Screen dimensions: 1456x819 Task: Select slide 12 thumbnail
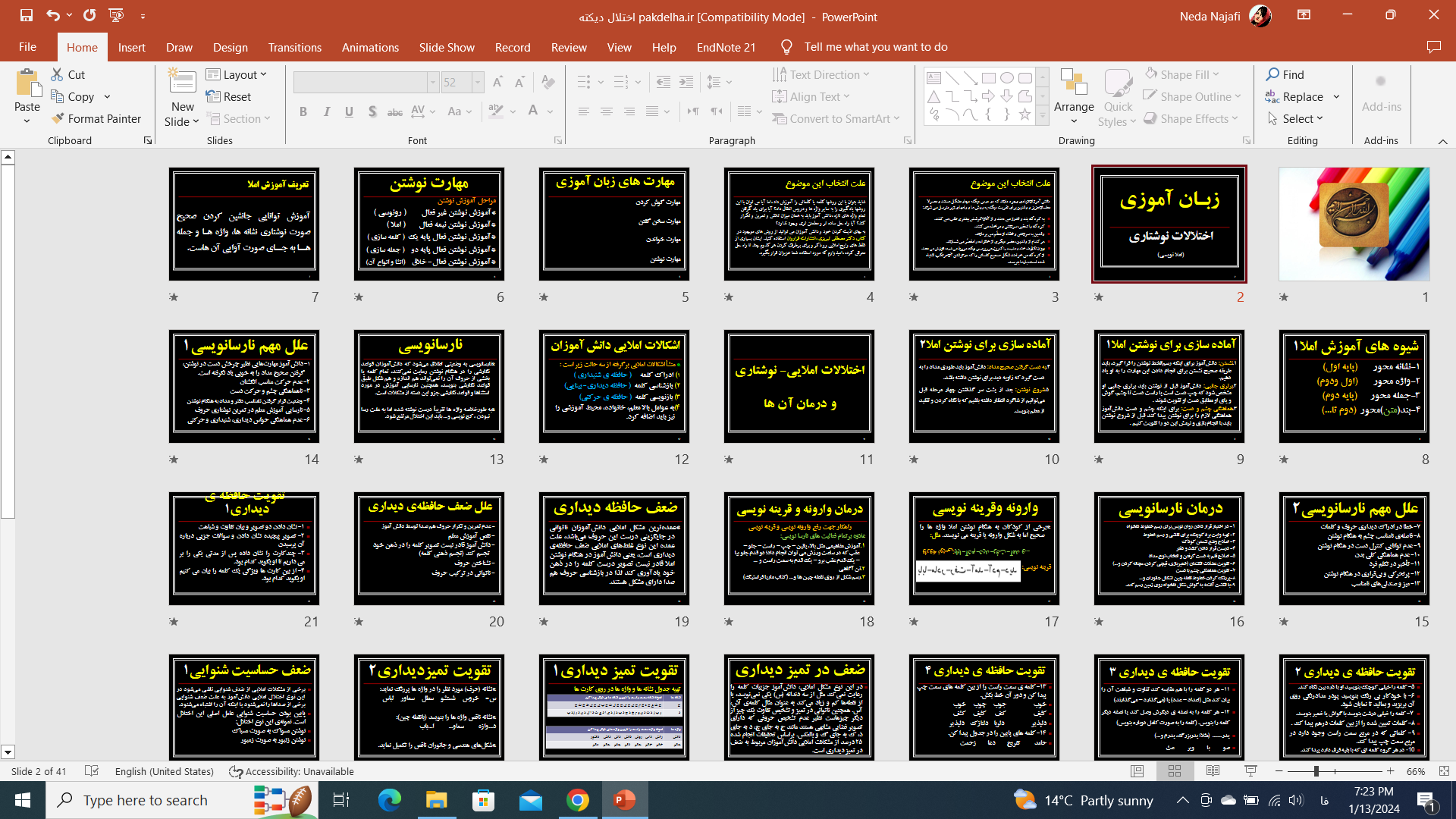tap(613, 387)
